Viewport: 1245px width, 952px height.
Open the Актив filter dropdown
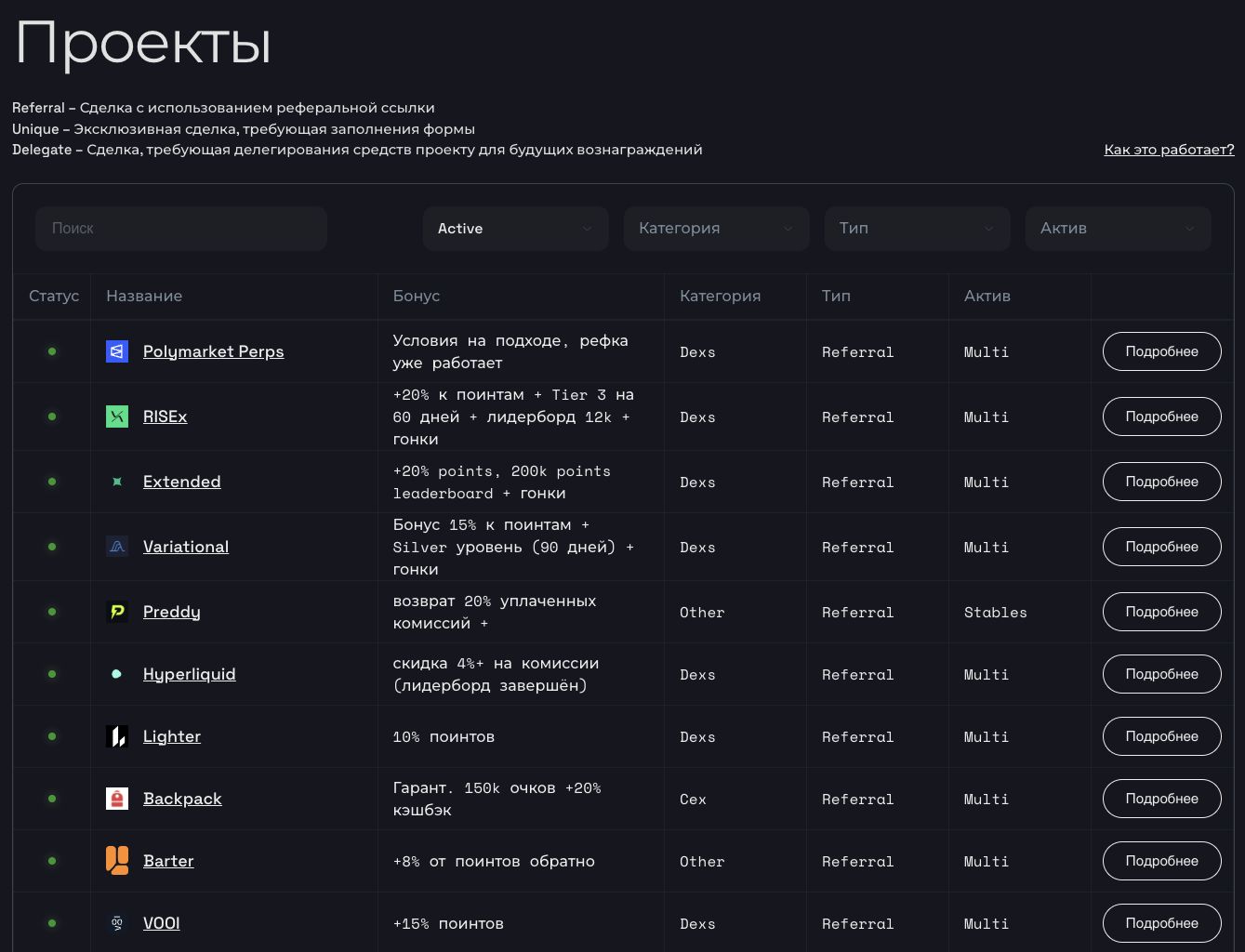click(x=1119, y=229)
